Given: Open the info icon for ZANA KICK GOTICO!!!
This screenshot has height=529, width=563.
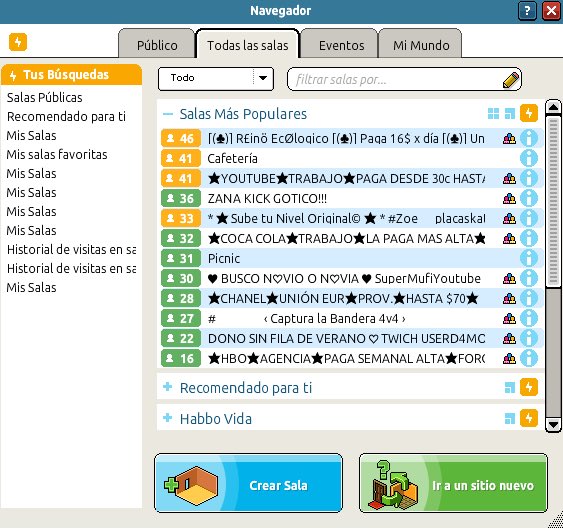Looking at the screenshot, I should coord(529,198).
